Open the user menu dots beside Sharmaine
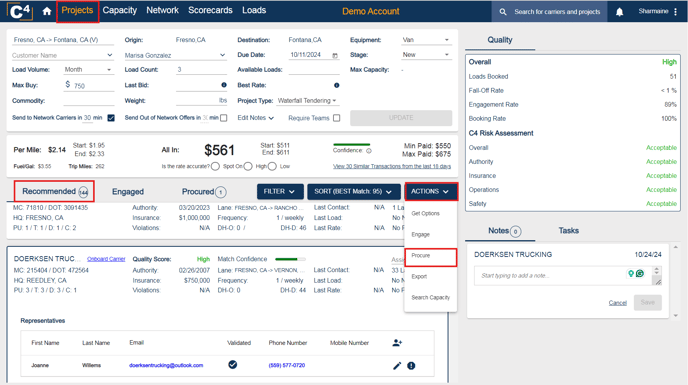The image size is (688, 385). [676, 12]
